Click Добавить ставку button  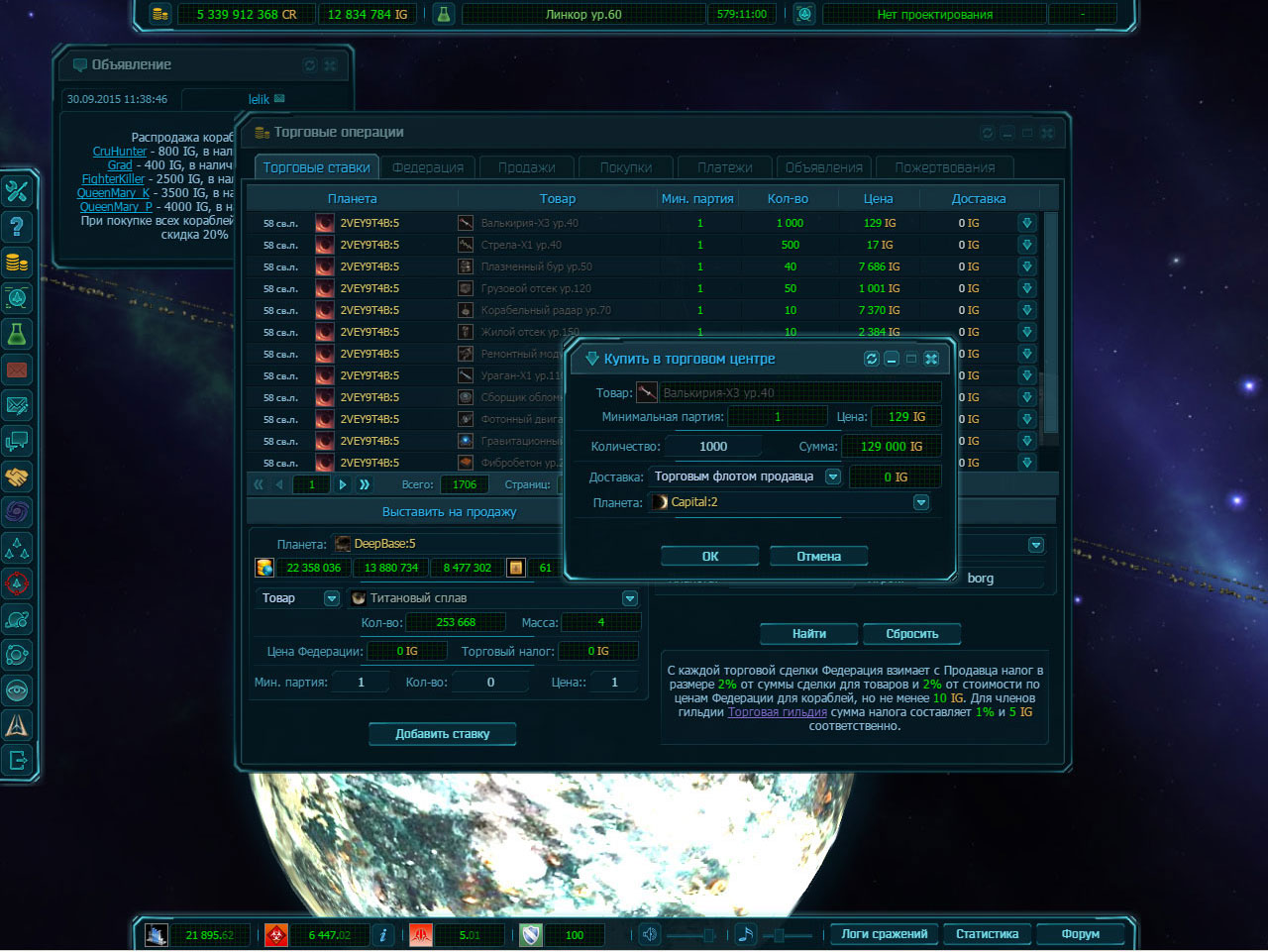pos(443,734)
